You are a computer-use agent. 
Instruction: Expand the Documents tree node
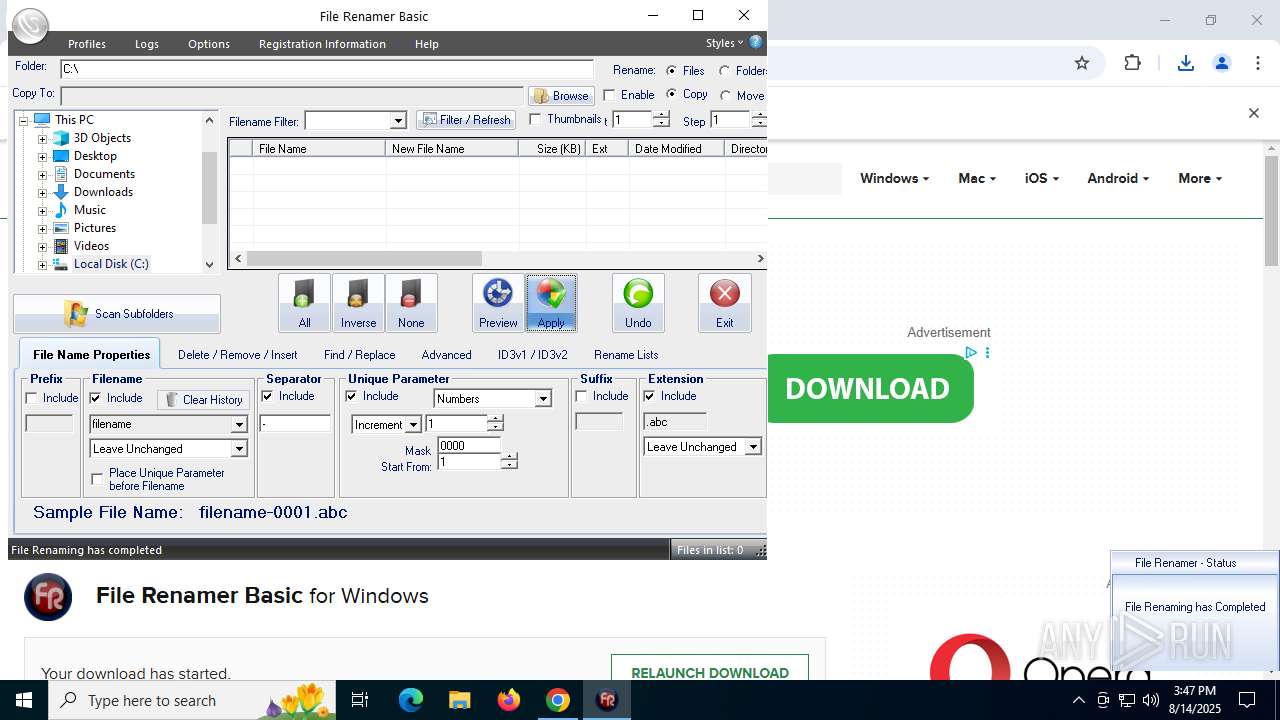[x=42, y=174]
